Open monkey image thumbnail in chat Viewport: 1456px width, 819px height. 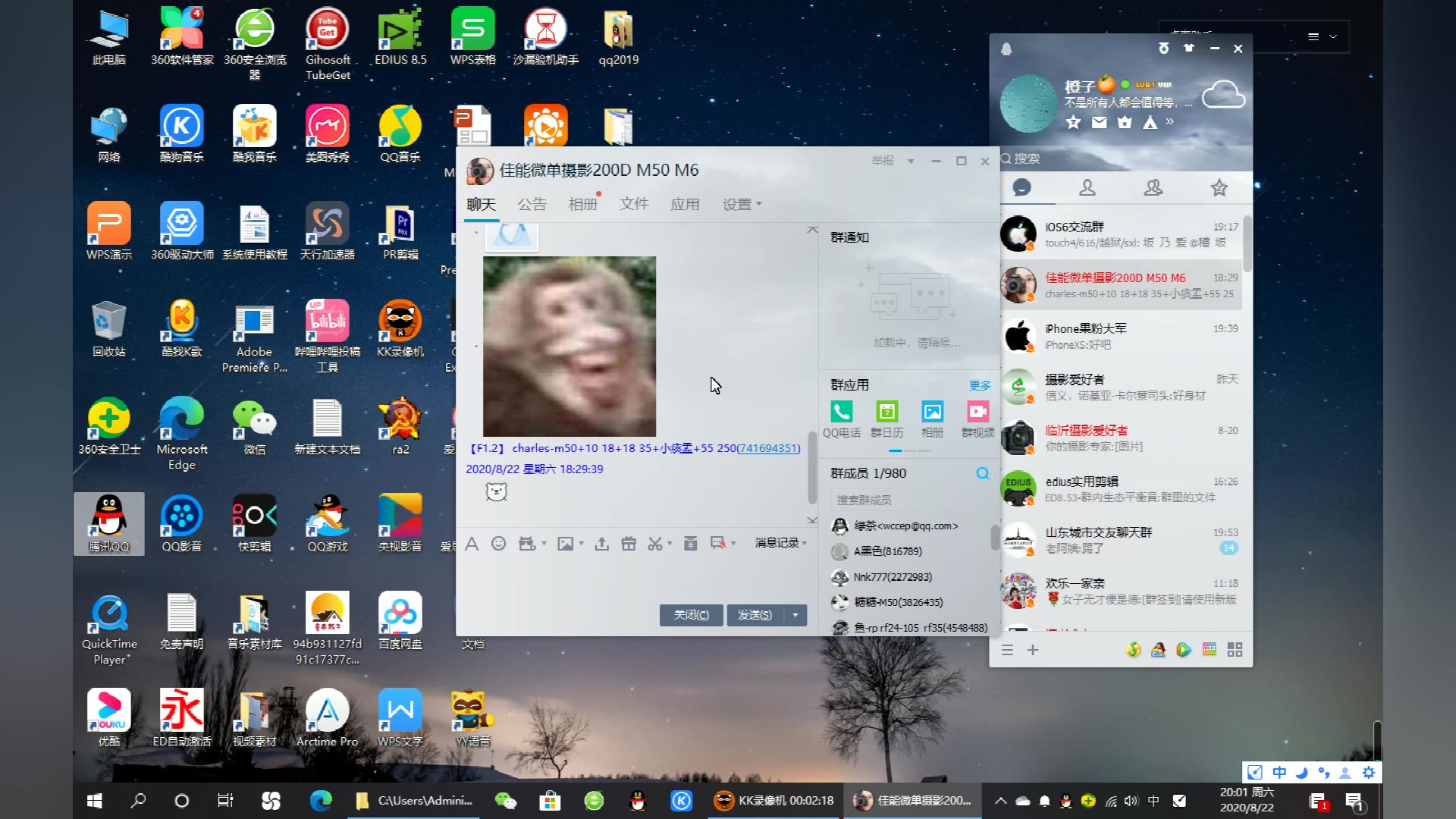click(570, 347)
